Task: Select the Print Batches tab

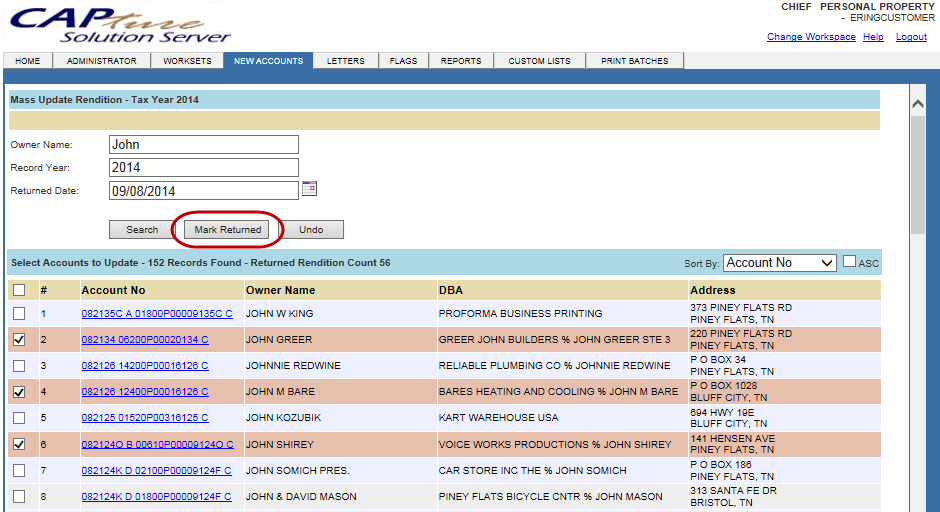Action: point(634,61)
